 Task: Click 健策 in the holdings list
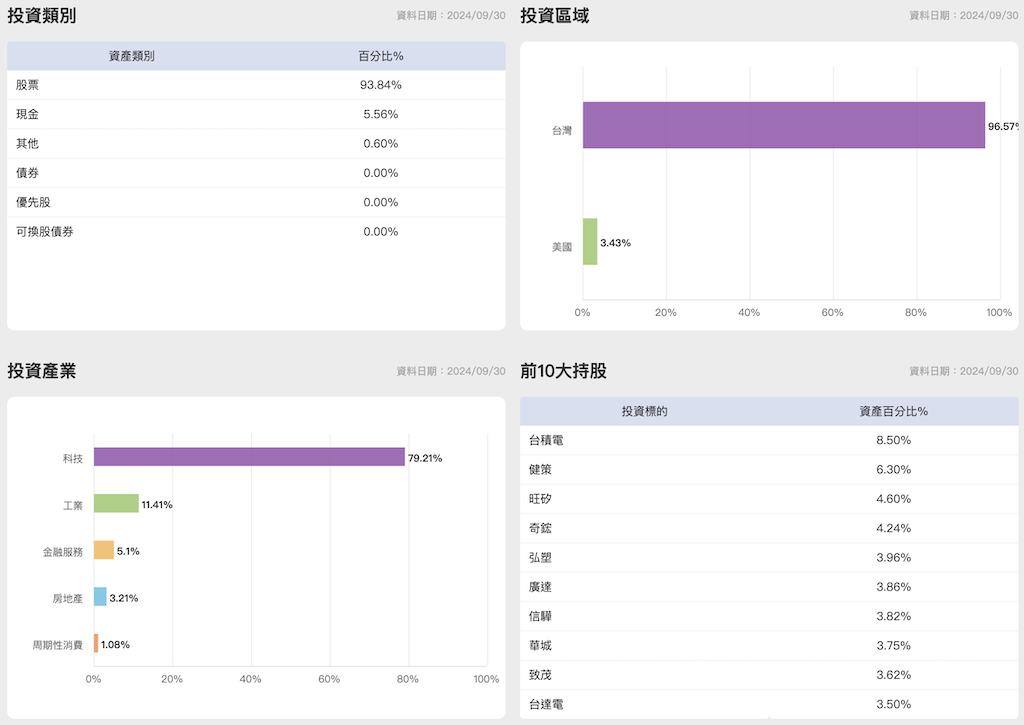point(540,469)
